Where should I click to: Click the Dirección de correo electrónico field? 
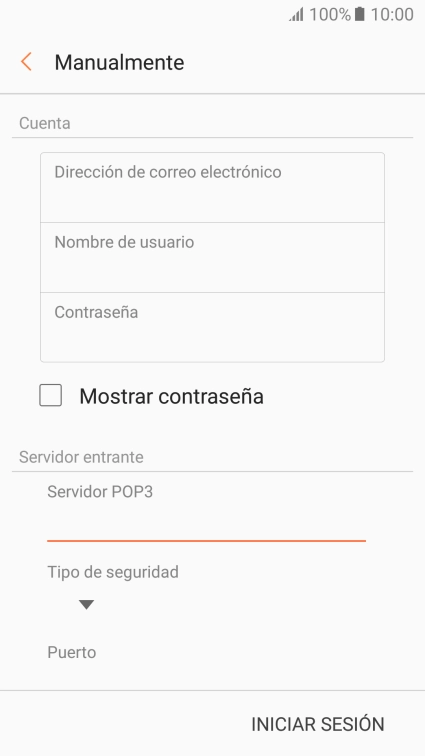point(212,188)
